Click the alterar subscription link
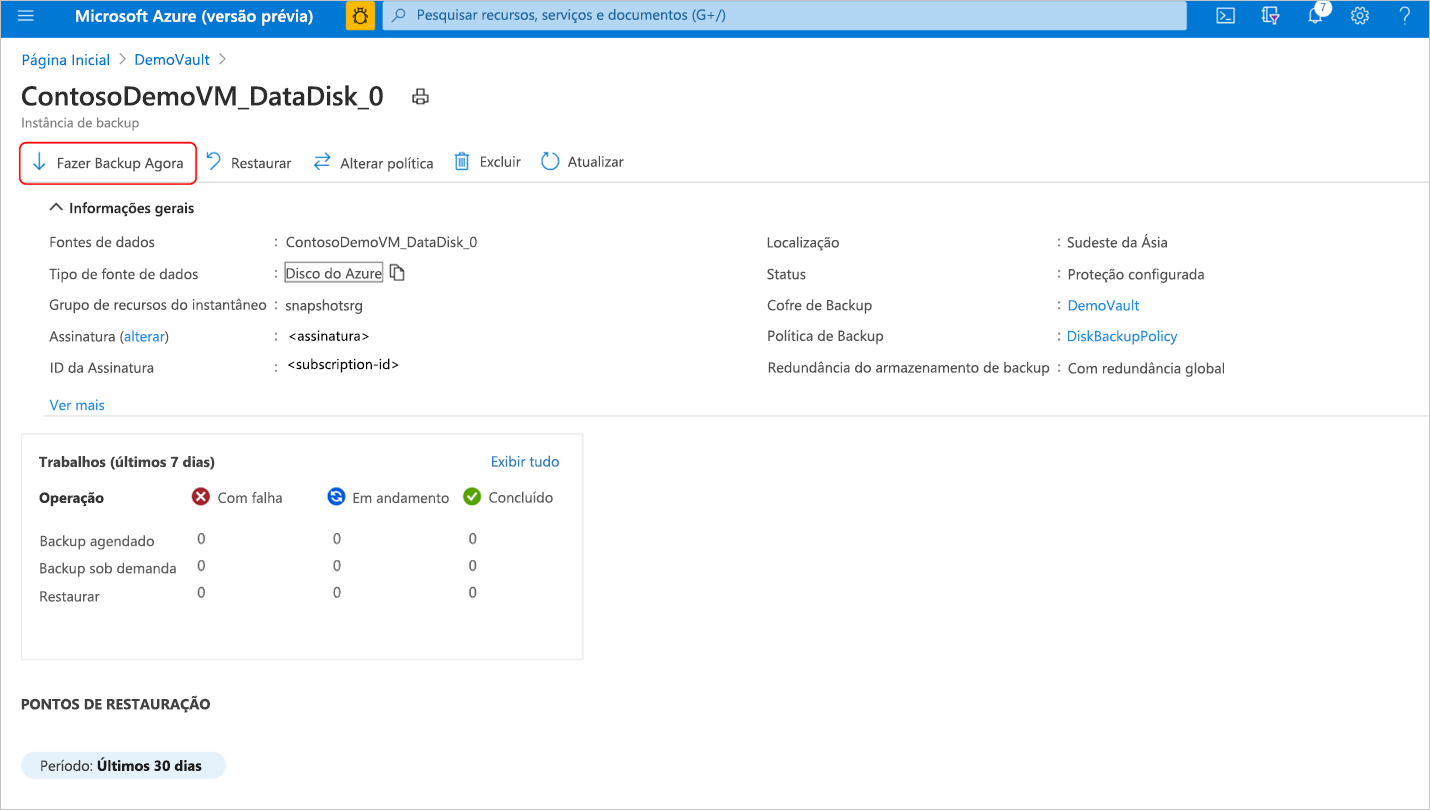The image size is (1430, 810). pos(144,336)
